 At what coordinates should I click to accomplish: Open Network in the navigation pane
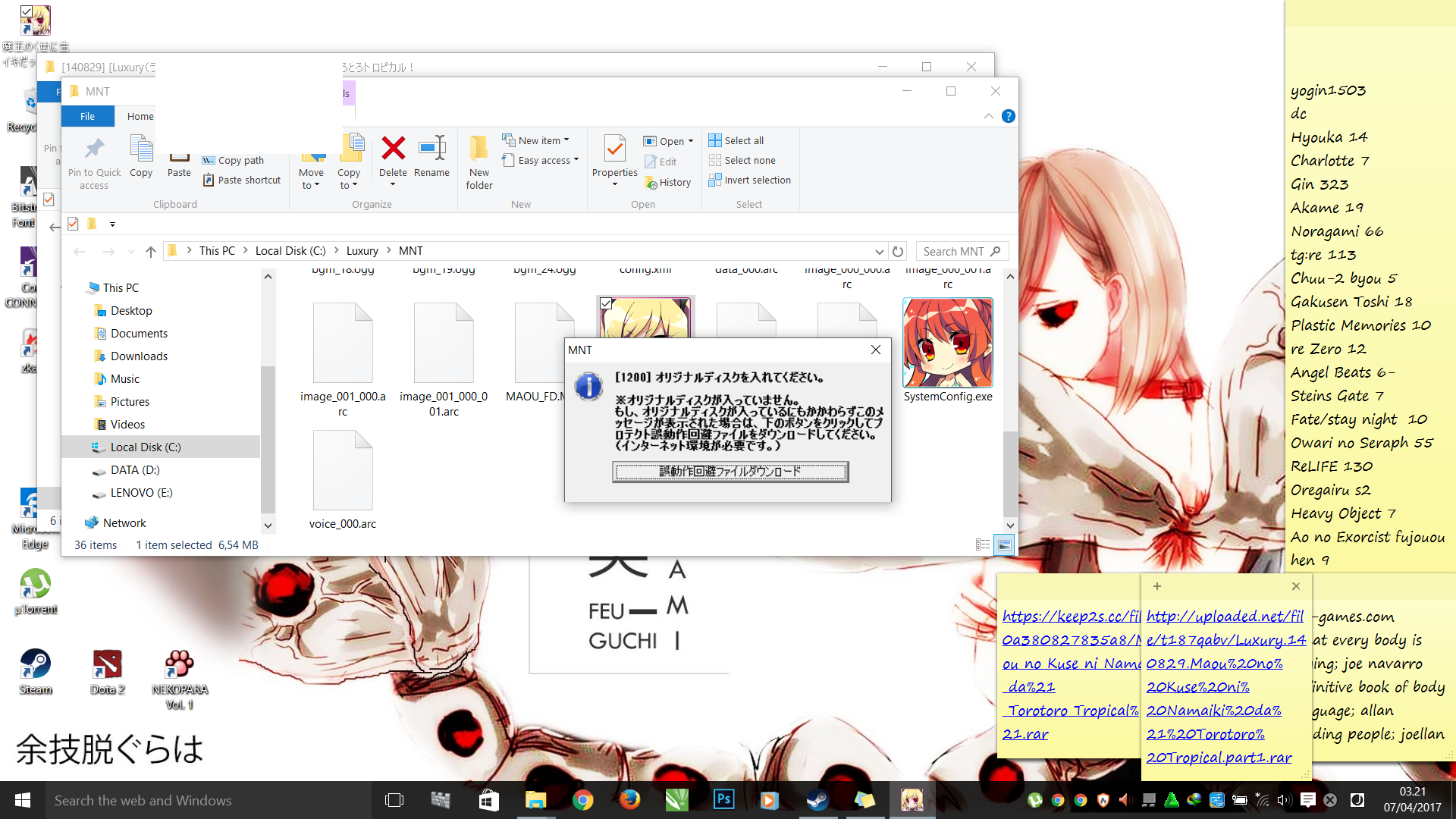(124, 523)
